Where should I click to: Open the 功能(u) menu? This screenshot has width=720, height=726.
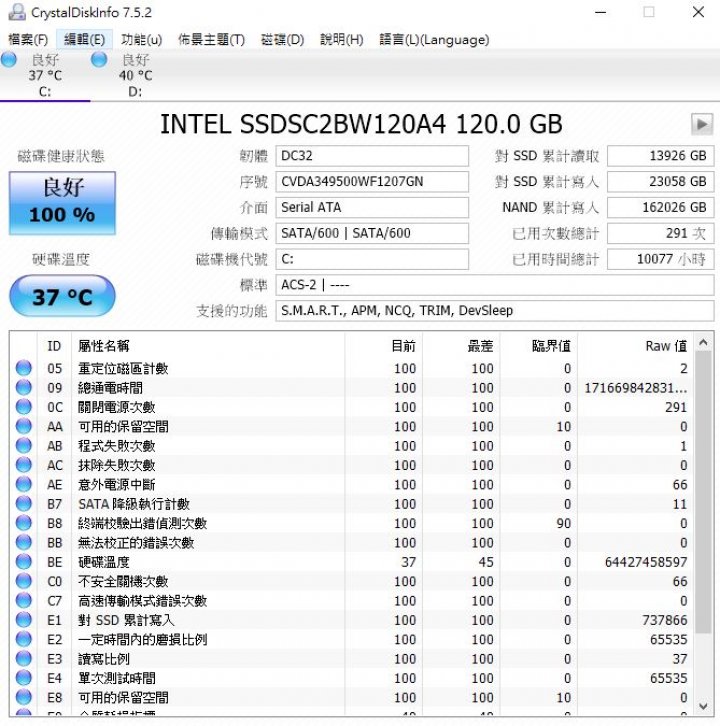pos(141,40)
